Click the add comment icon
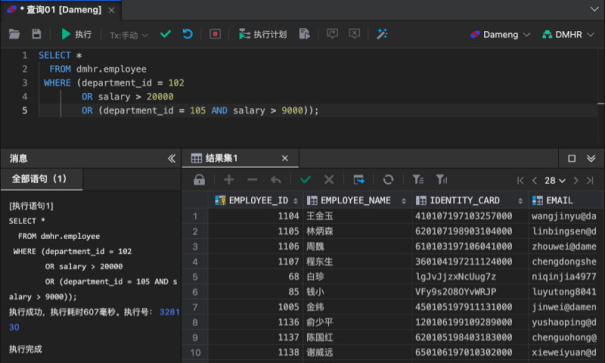This screenshot has height=363, width=605. 332,34
